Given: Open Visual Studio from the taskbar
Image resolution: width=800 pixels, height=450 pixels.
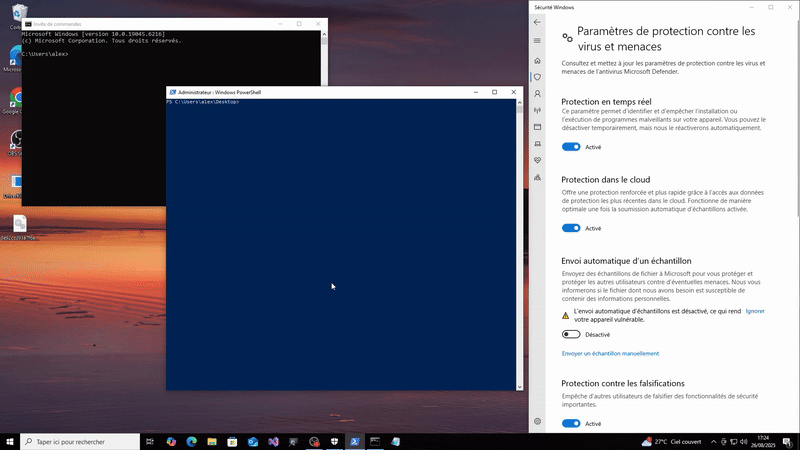Looking at the screenshot, I should pos(273,442).
